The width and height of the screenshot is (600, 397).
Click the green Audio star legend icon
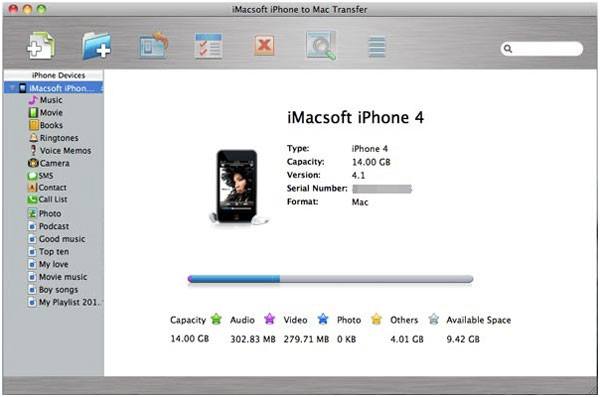pyautogui.click(x=216, y=319)
